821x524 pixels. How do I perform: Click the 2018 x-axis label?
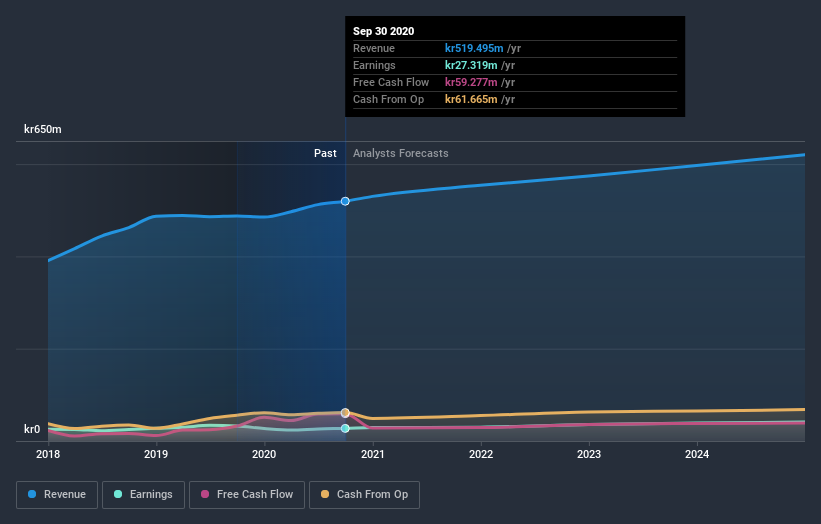tap(48, 454)
